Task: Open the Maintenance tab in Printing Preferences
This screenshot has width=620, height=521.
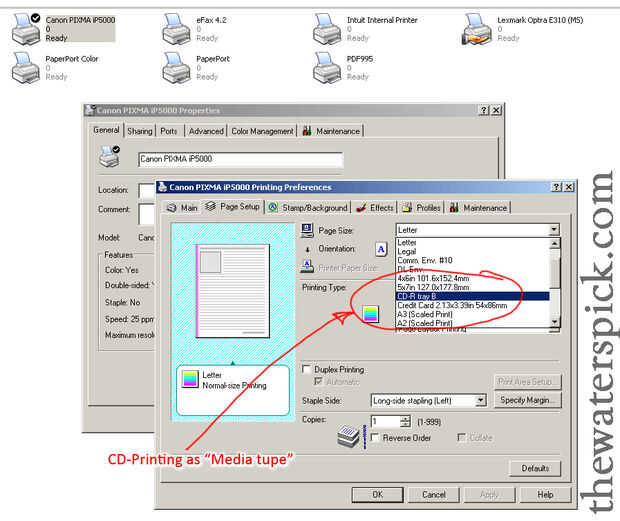Action: click(x=478, y=208)
